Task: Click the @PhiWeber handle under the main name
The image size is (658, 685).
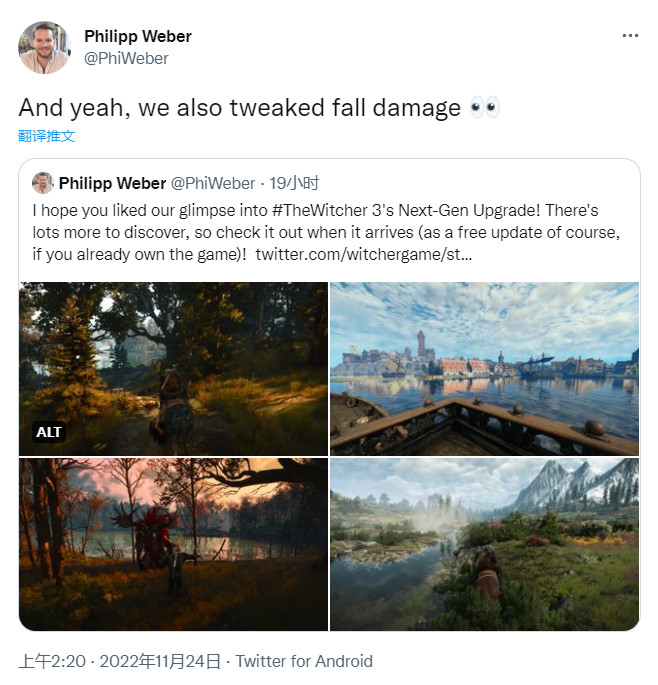Action: [126, 58]
